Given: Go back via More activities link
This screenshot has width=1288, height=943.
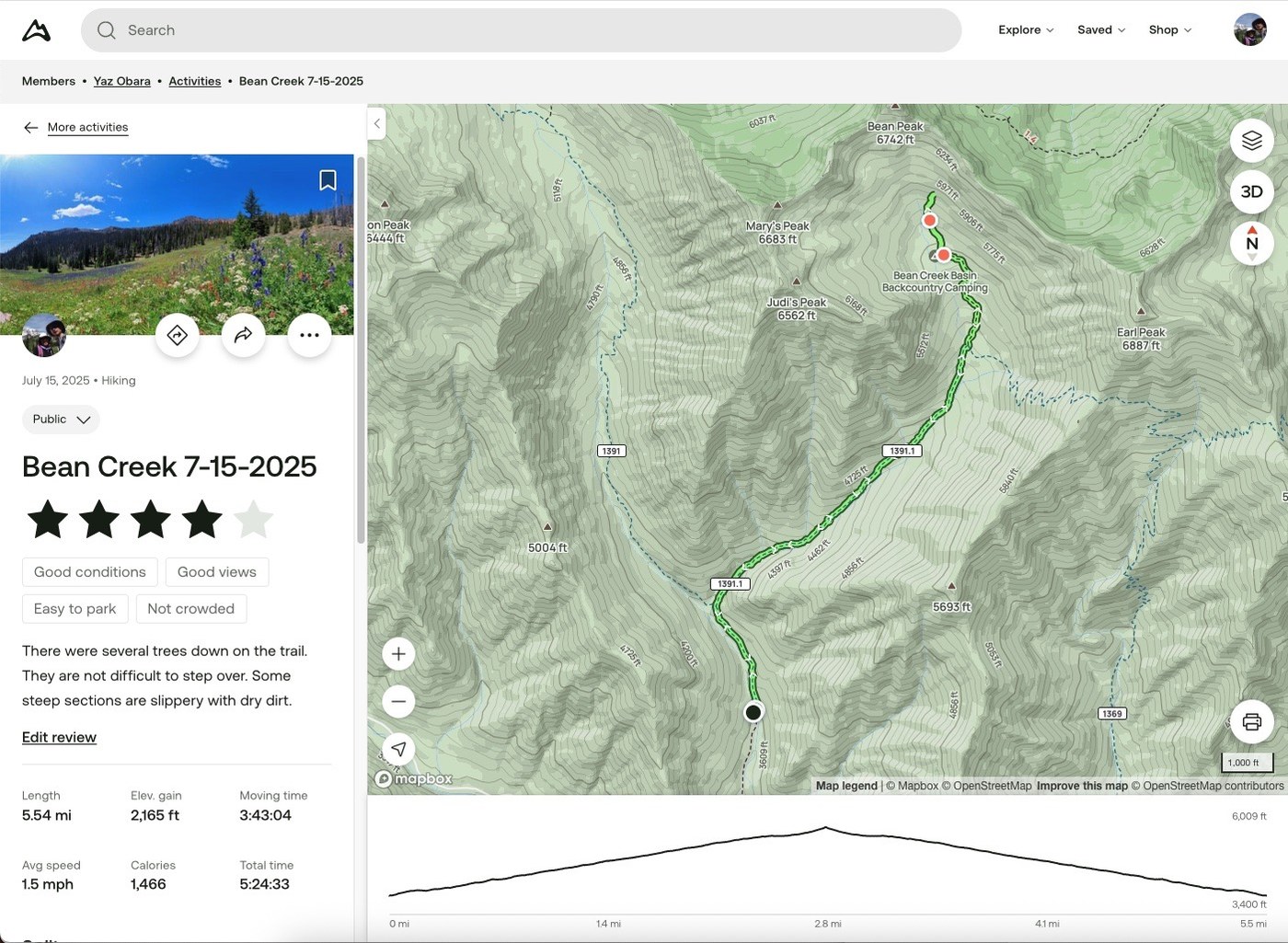Looking at the screenshot, I should click(87, 127).
